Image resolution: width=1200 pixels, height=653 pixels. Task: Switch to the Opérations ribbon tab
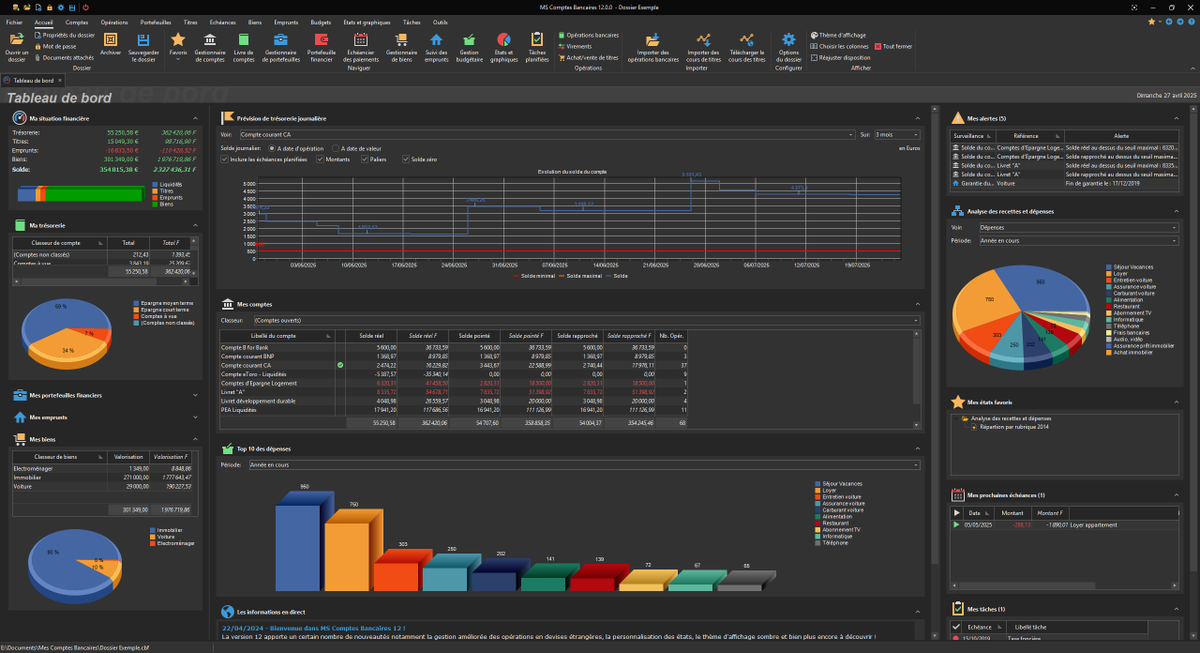click(x=114, y=21)
